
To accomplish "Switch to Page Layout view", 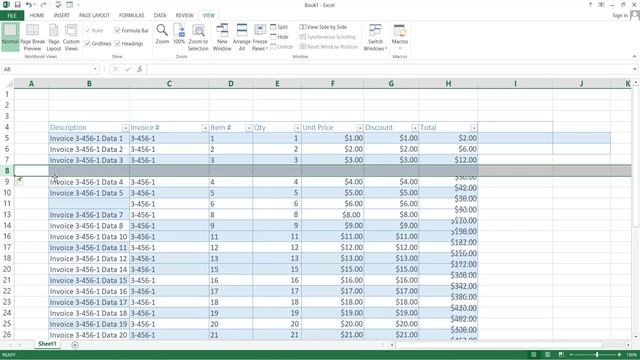I will (53, 37).
